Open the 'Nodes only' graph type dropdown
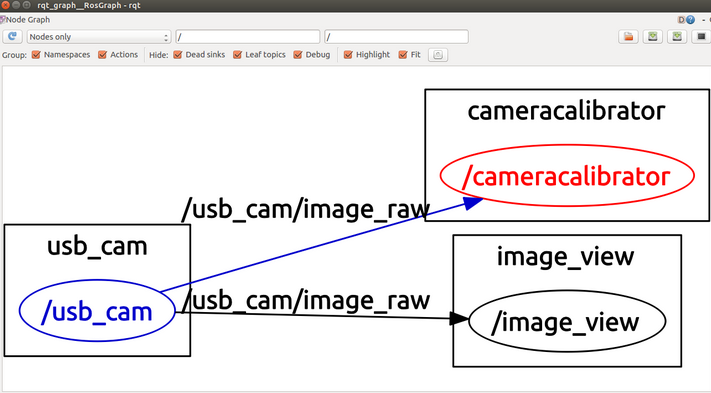Image resolution: width=711 pixels, height=393 pixels. tap(99, 37)
